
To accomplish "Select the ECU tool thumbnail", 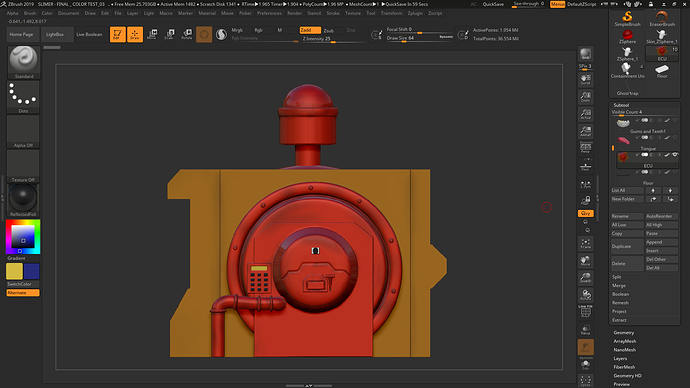I will (662, 53).
